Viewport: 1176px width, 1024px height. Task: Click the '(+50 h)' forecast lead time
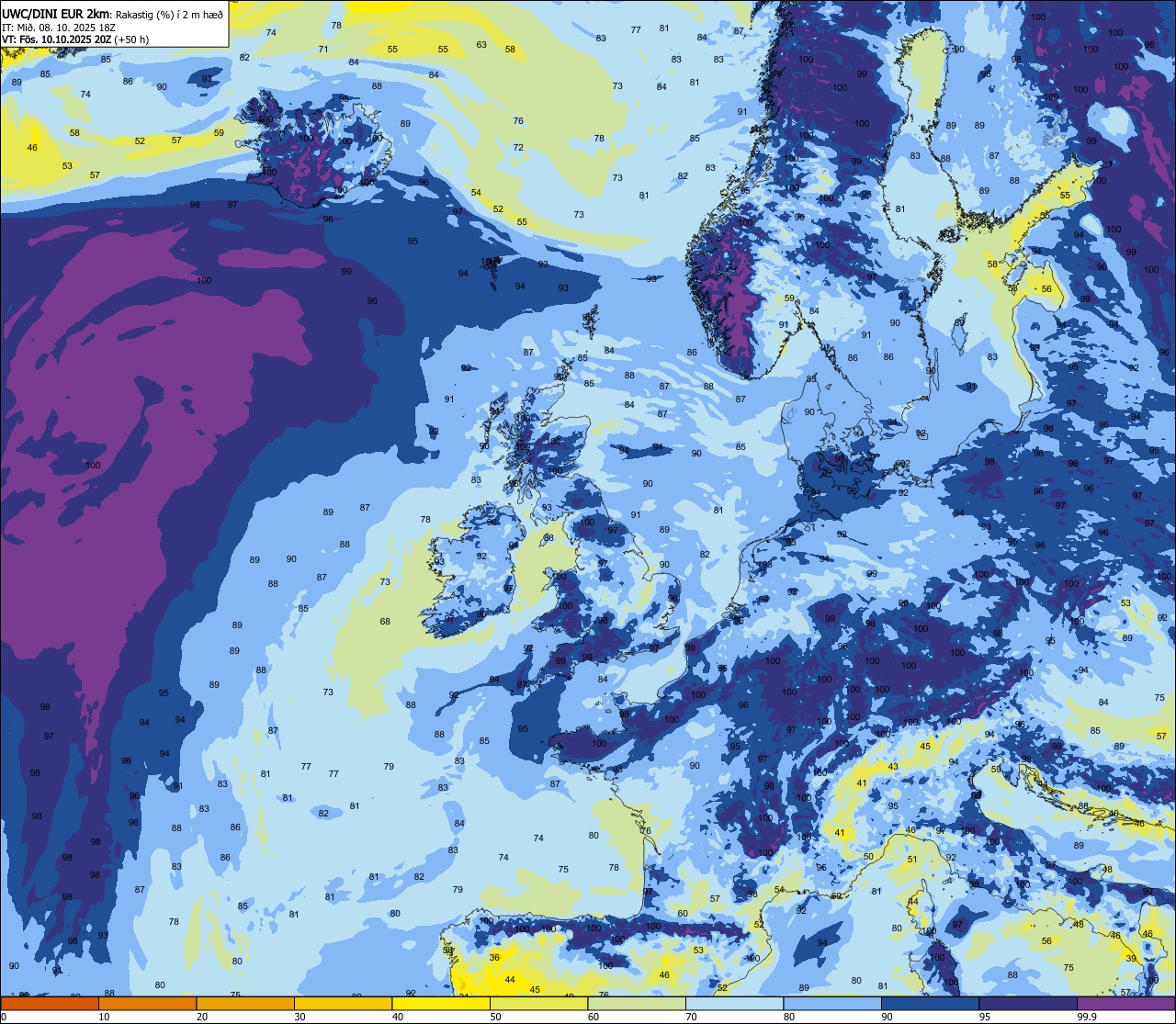coord(132,39)
